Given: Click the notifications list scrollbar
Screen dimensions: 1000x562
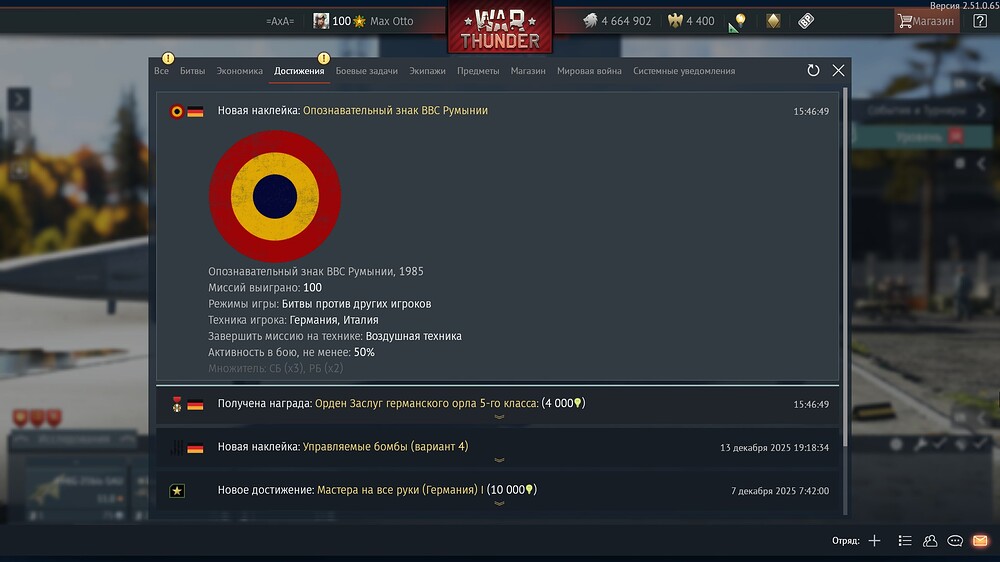Looking at the screenshot, I should [x=846, y=268].
